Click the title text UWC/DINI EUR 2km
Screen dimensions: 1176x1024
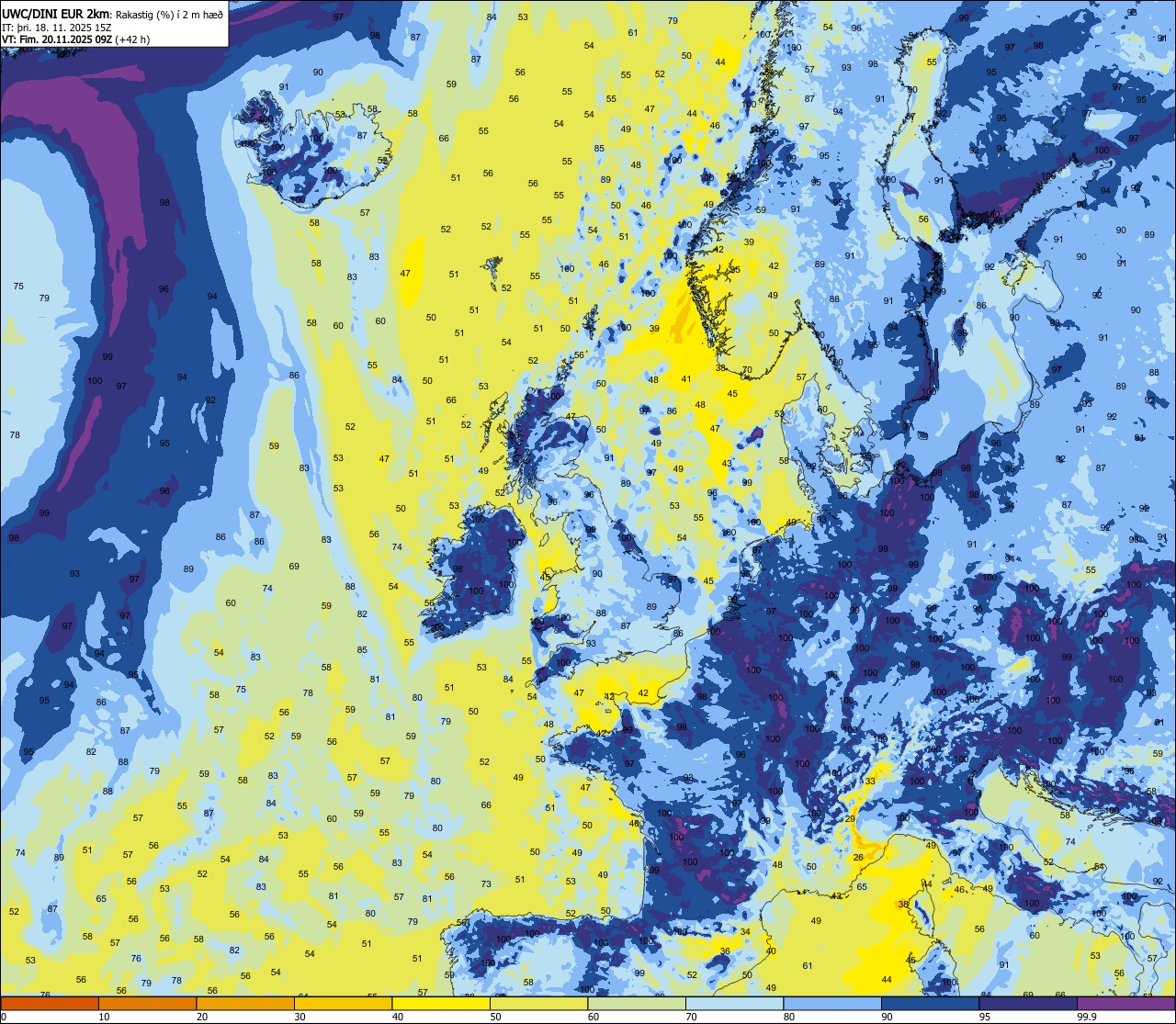(x=56, y=13)
